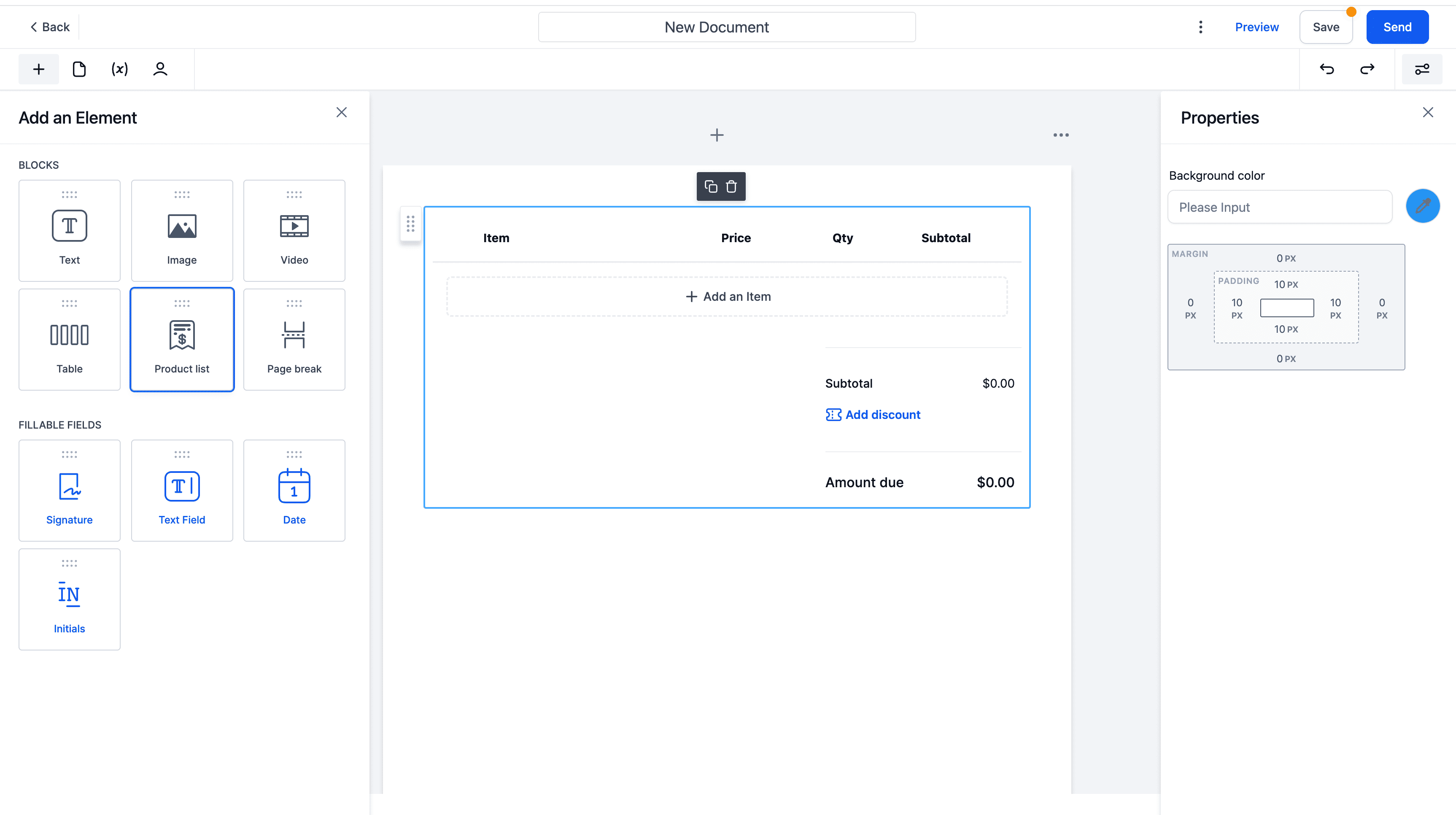Toggle the properties settings sliders icon

coord(1421,69)
